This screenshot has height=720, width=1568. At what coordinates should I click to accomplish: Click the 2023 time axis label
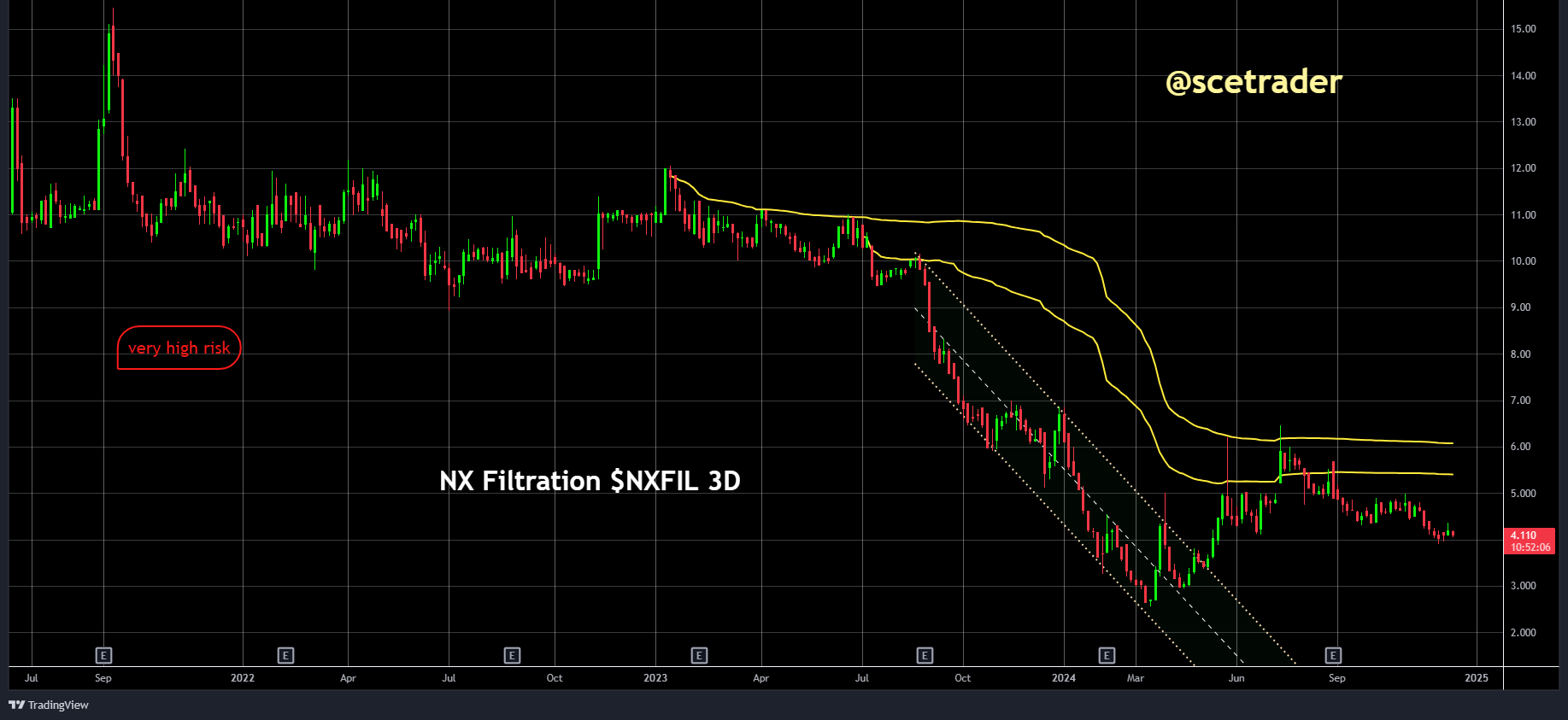pos(655,678)
